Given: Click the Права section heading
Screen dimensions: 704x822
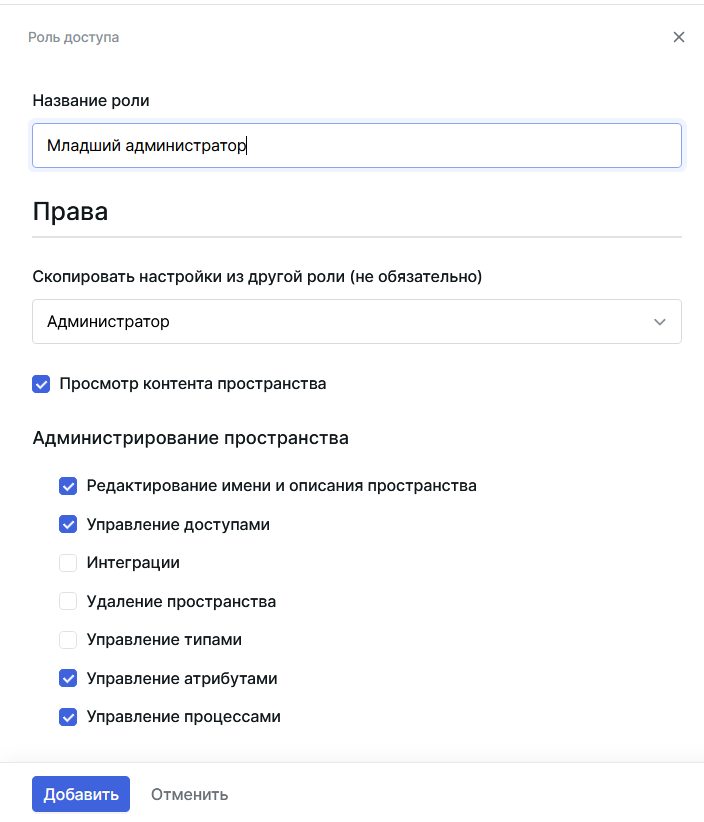Looking at the screenshot, I should [x=62, y=211].
